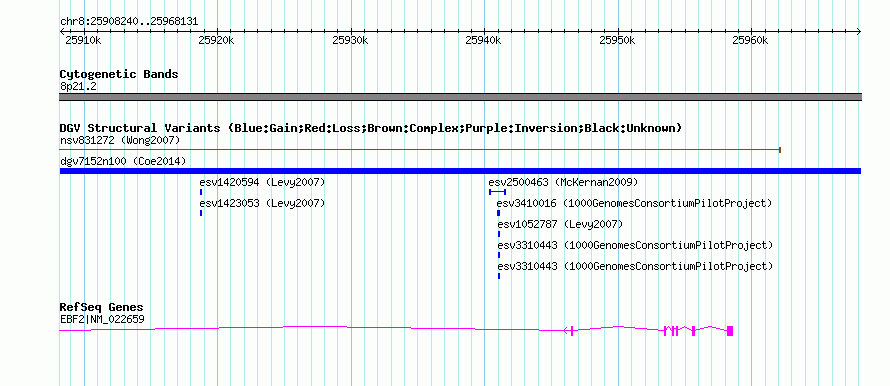Image resolution: width=890 pixels, height=386 pixels.
Task: Click the right arrowhead of the ruler
Action: pyautogui.click(x=858, y=31)
